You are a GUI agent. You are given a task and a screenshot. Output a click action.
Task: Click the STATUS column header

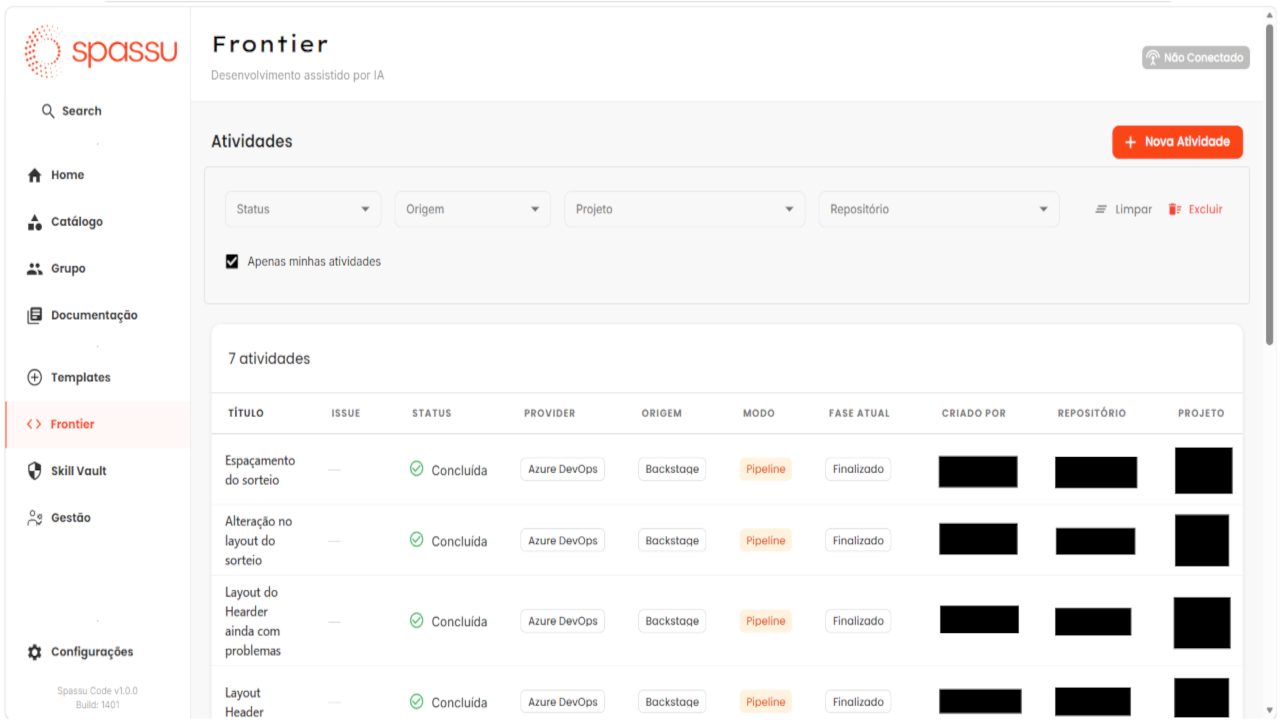point(432,413)
